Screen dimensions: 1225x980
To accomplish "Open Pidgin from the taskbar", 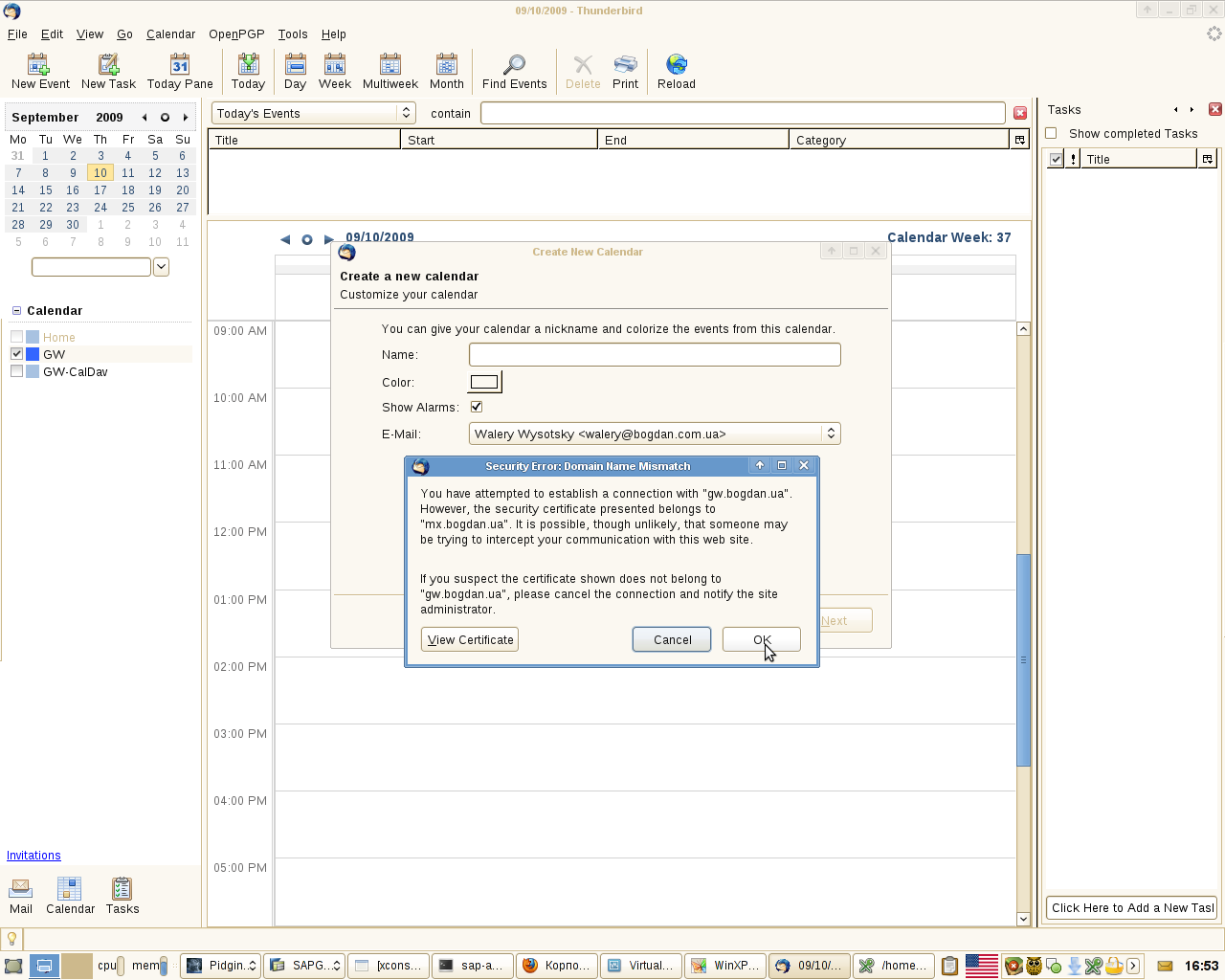I will tap(221, 966).
